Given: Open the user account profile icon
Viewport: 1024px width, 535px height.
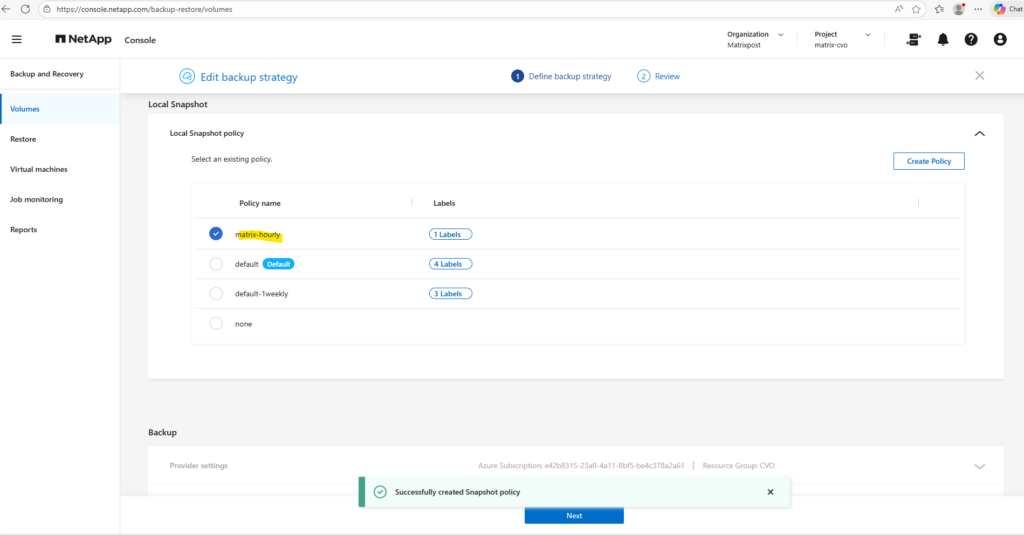Looking at the screenshot, I should pyautogui.click(x=1000, y=40).
